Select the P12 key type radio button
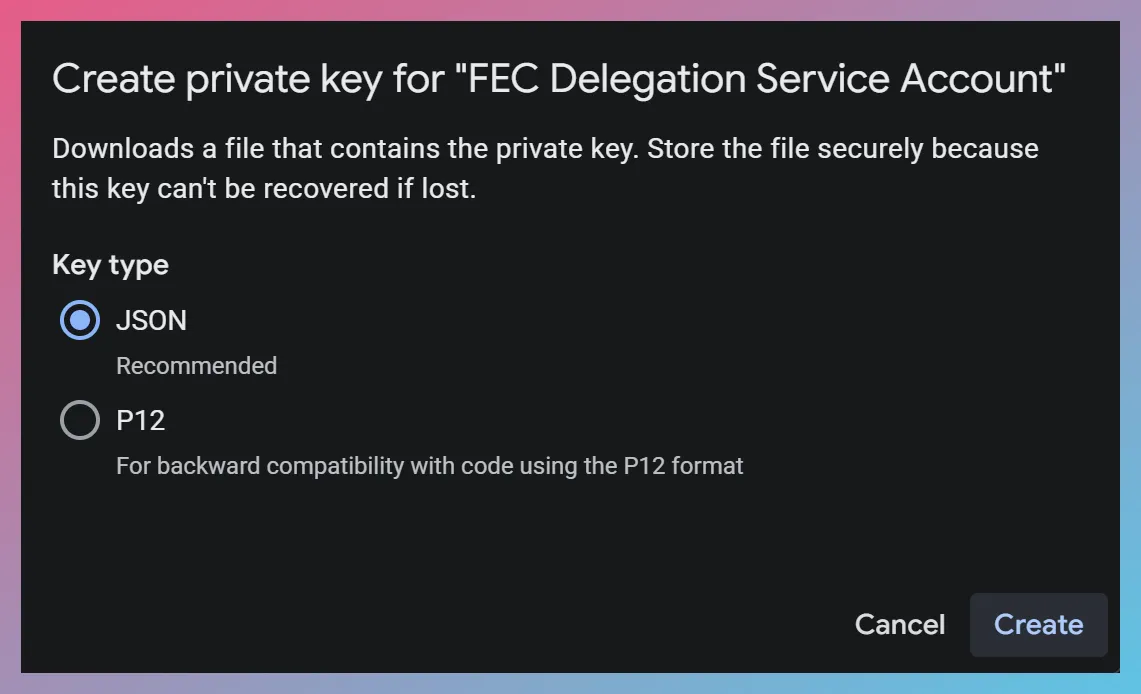The width and height of the screenshot is (1141, 694). click(x=80, y=421)
